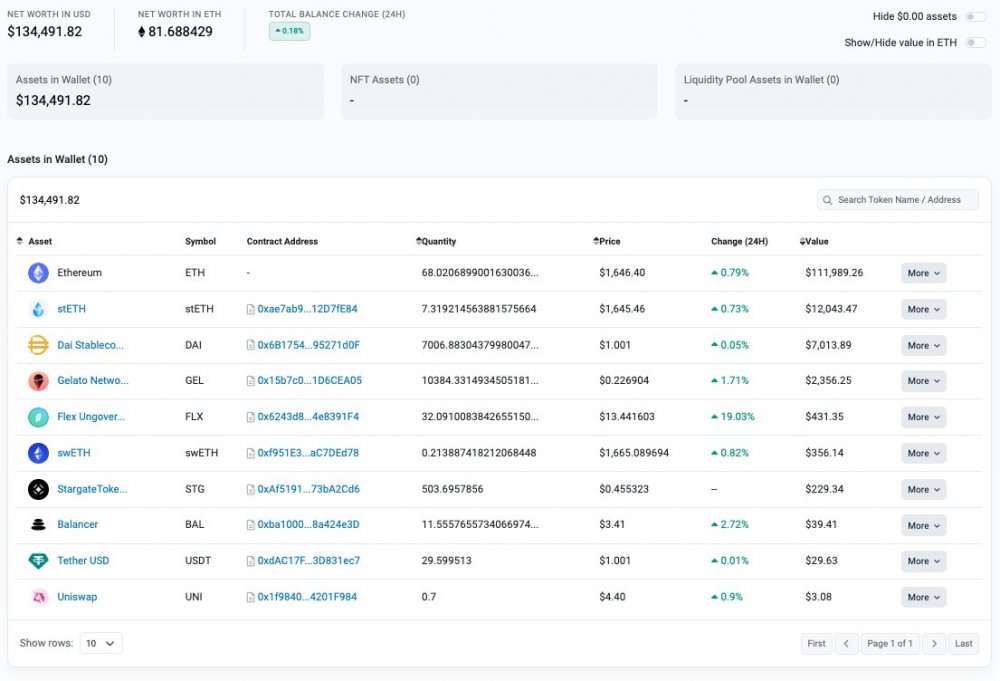Go to the next page arrow
Image resolution: width=1000 pixels, height=681 pixels.
tap(934, 643)
